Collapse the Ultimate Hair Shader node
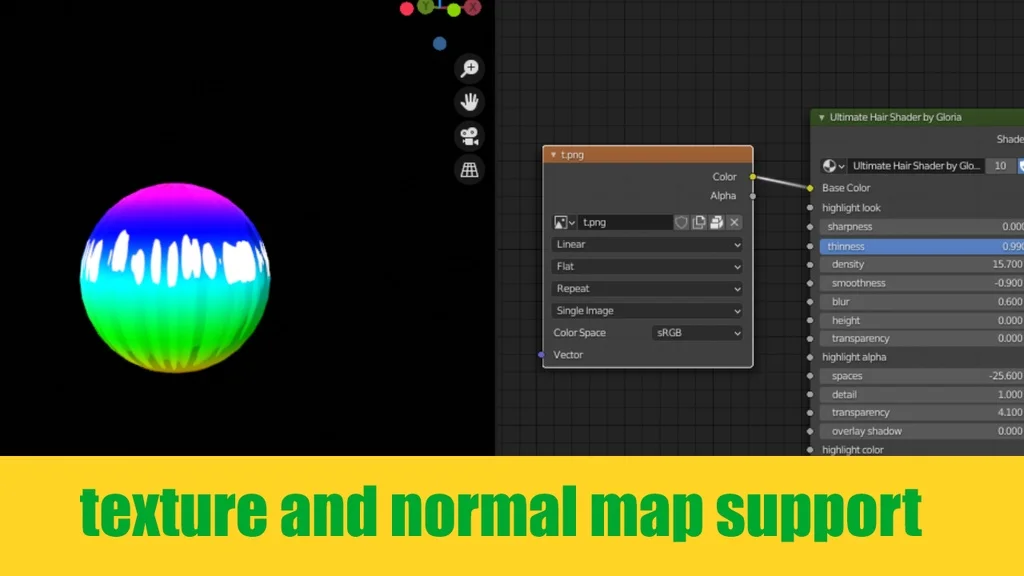Screen dimensions: 1024x576 click(822, 118)
